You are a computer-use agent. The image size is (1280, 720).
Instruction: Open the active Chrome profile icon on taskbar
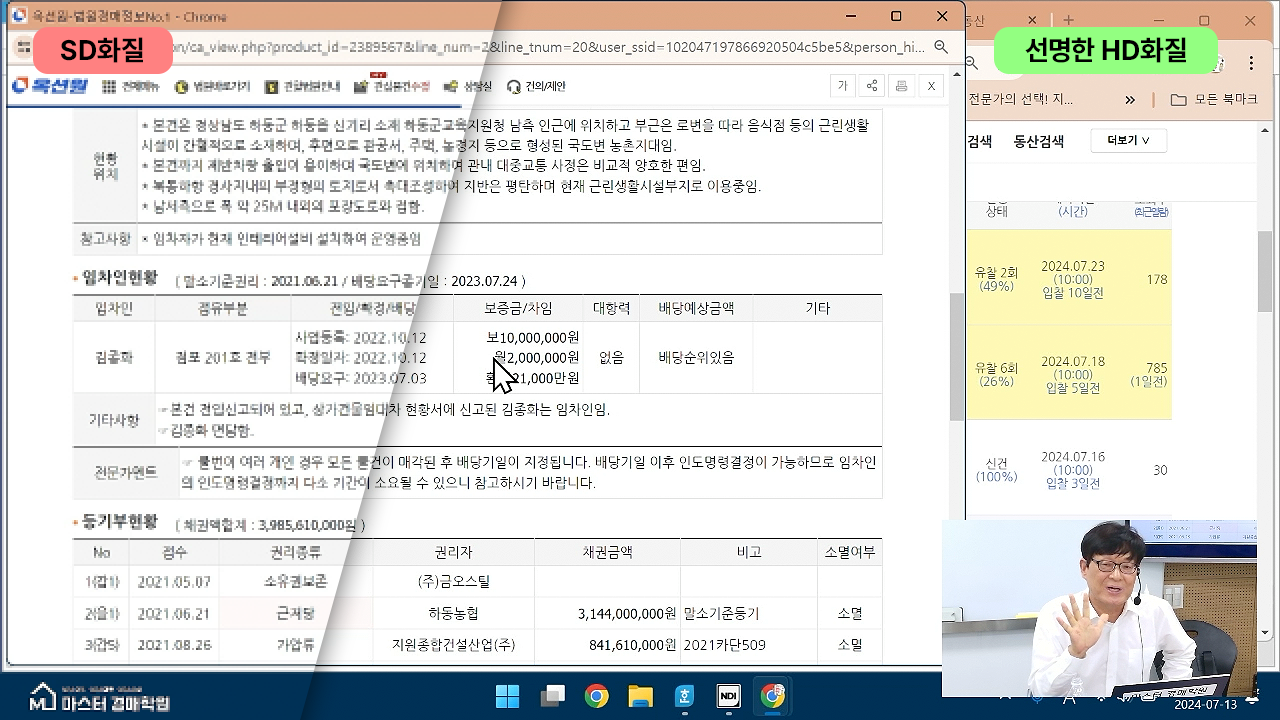773,696
